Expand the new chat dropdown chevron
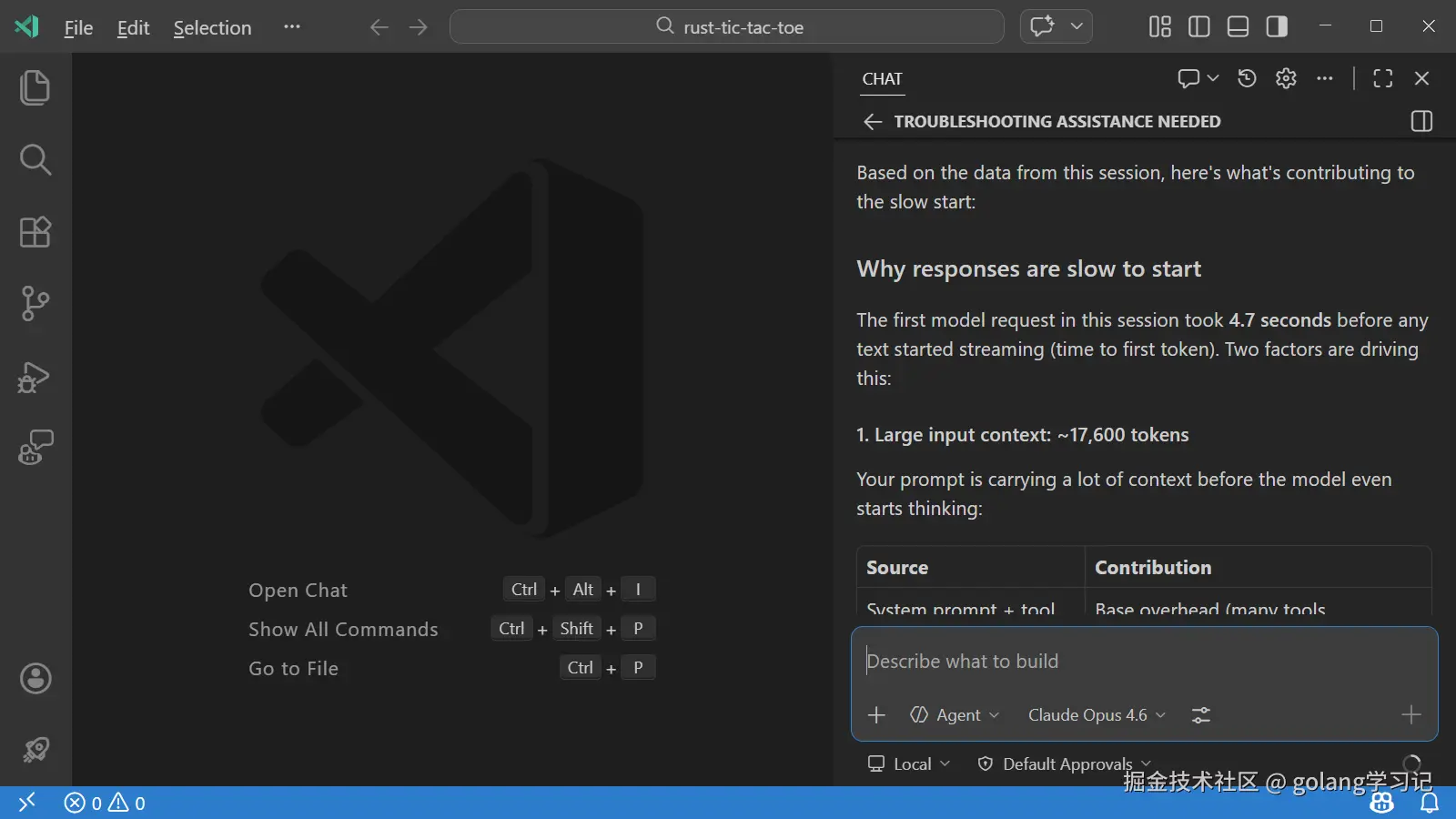Image resolution: width=1456 pixels, height=819 pixels. tap(1213, 78)
